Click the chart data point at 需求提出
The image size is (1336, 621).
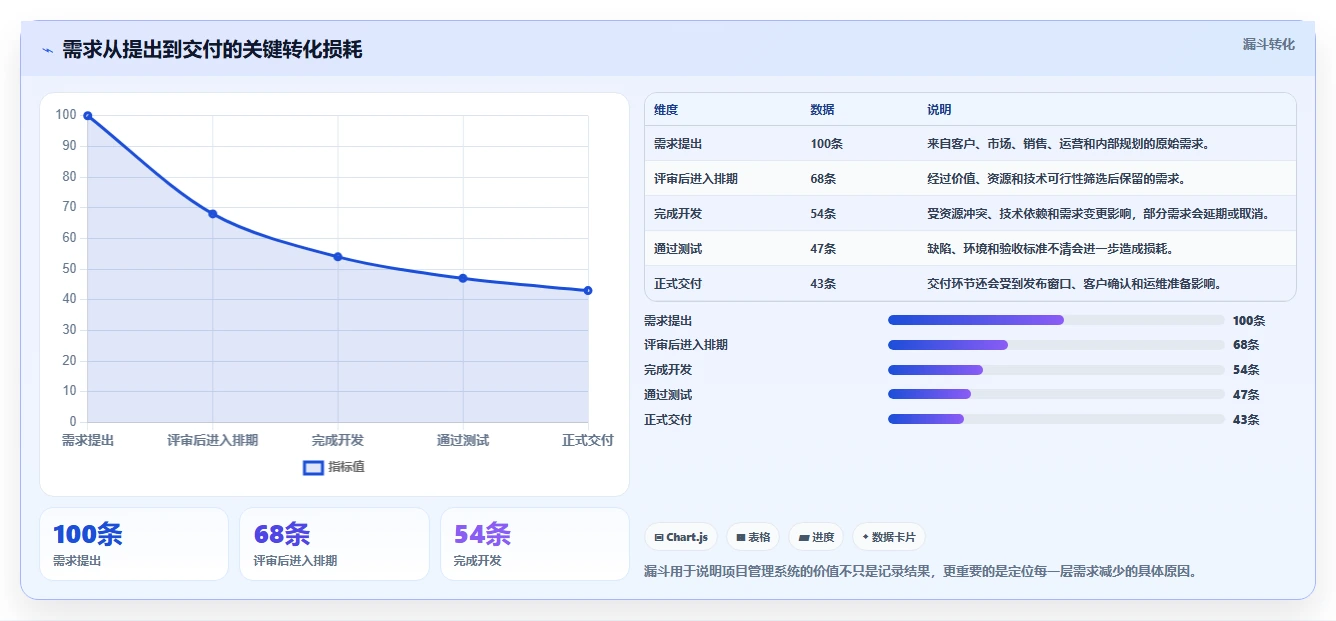tap(88, 116)
